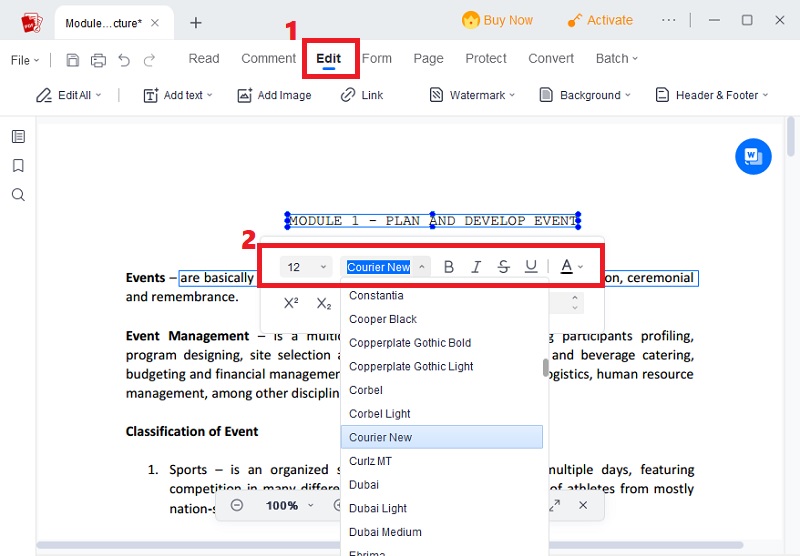Toggle Italic formatting
The image size is (800, 556).
[x=476, y=266]
